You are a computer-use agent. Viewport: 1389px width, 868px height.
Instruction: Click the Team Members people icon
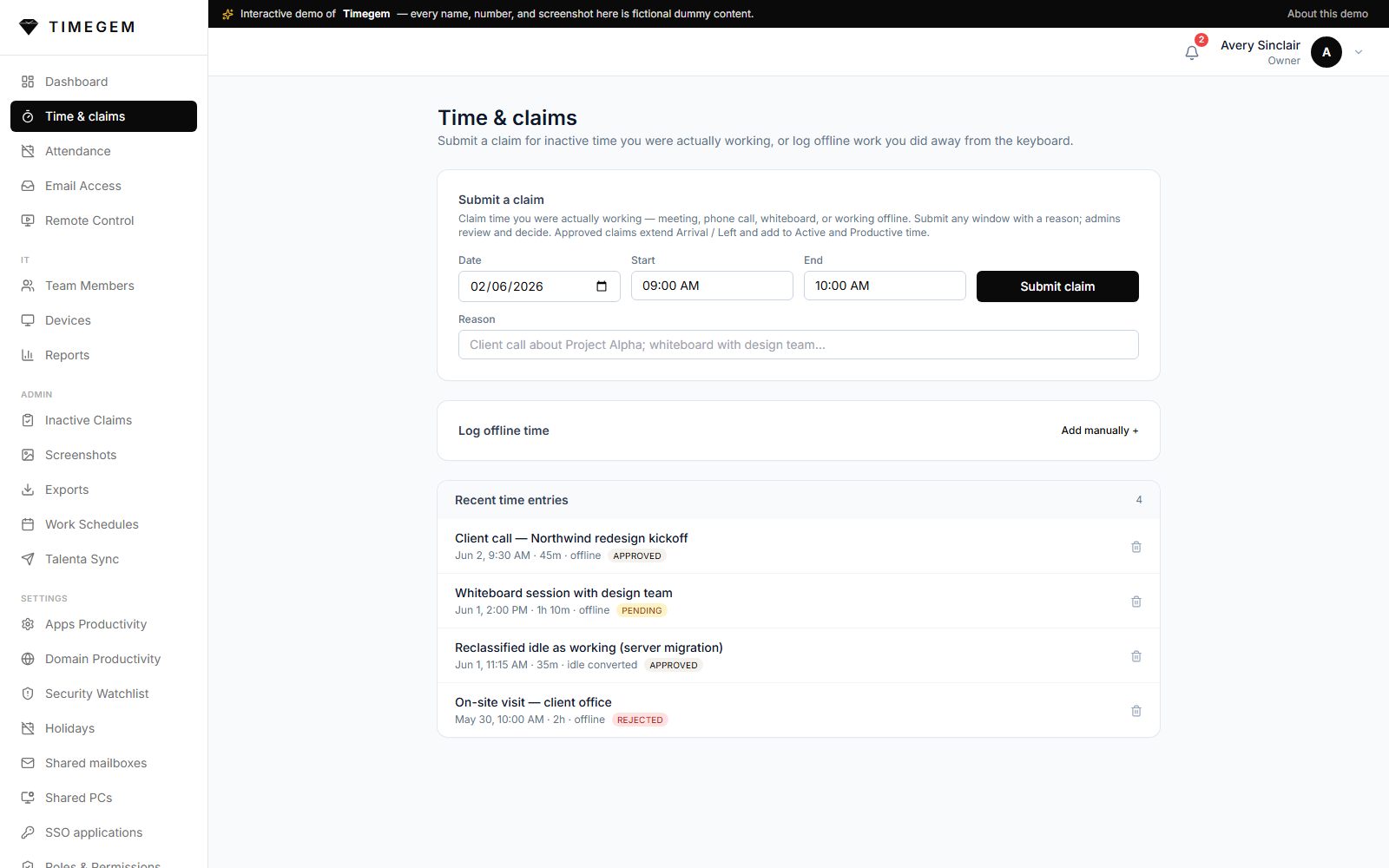pyautogui.click(x=28, y=286)
